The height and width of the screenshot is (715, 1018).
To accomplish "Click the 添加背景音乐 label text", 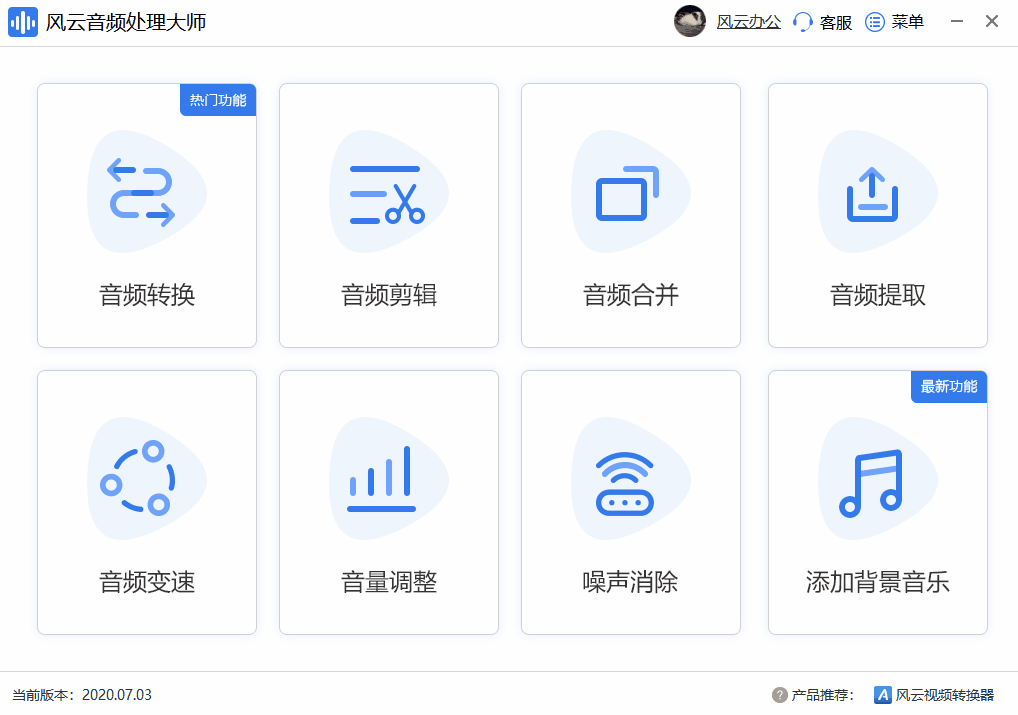I will 878,582.
